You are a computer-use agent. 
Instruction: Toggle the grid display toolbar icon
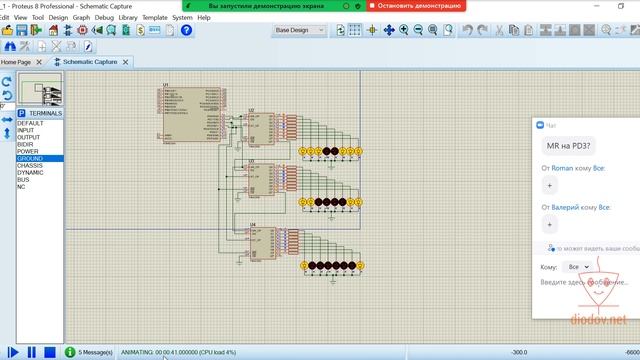click(x=354, y=30)
